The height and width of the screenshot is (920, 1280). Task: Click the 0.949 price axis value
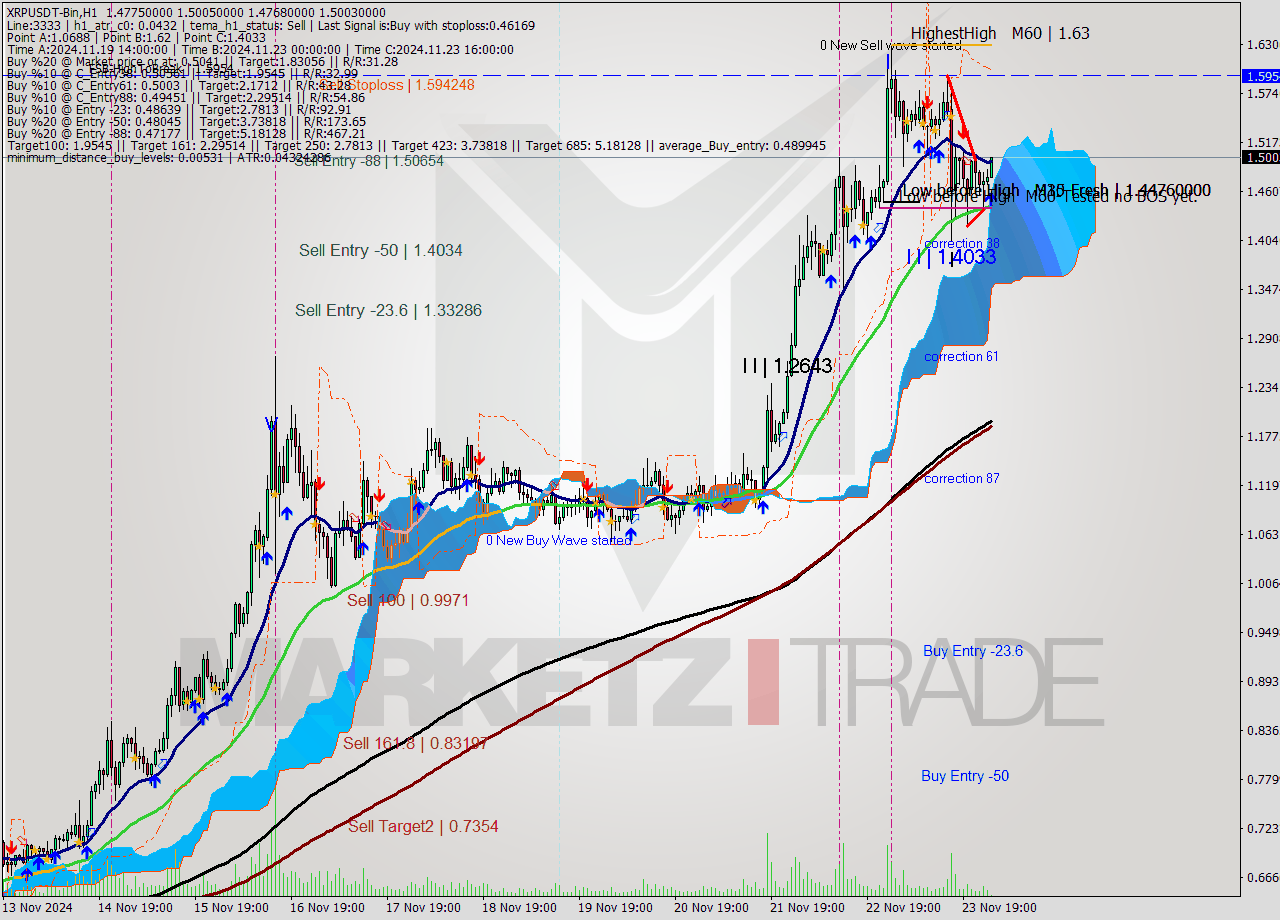click(x=1262, y=632)
